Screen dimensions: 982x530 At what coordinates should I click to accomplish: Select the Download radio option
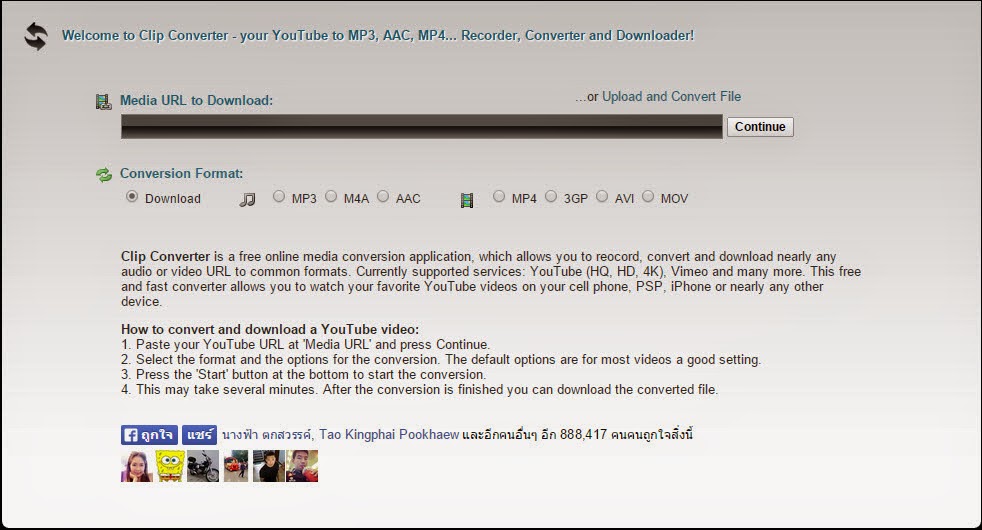[132, 197]
